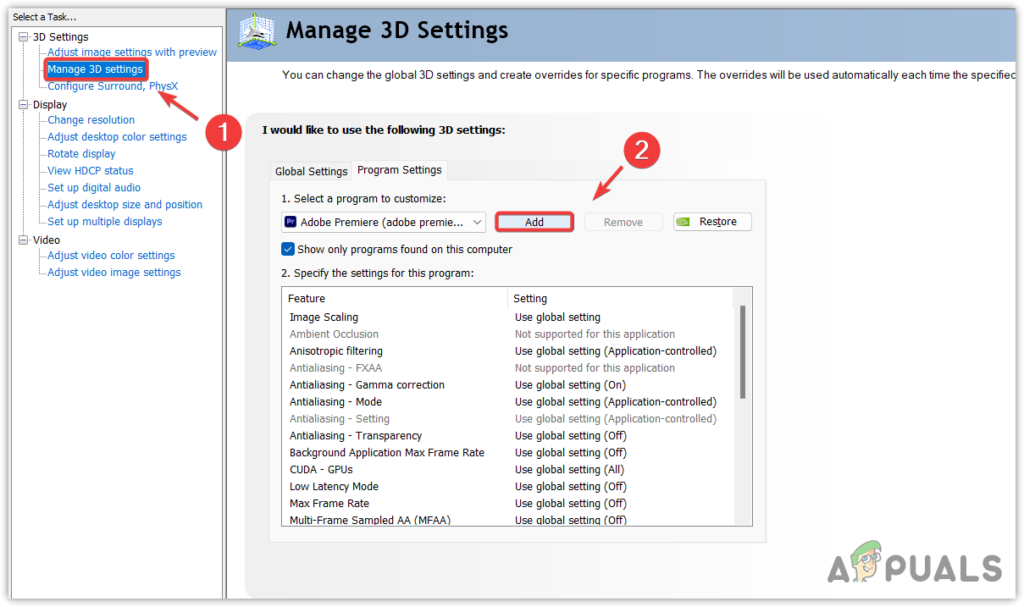Select the Multi-Frame Sampled AA (MFAA) row
Screen dimensions: 1024x607
click(507, 520)
